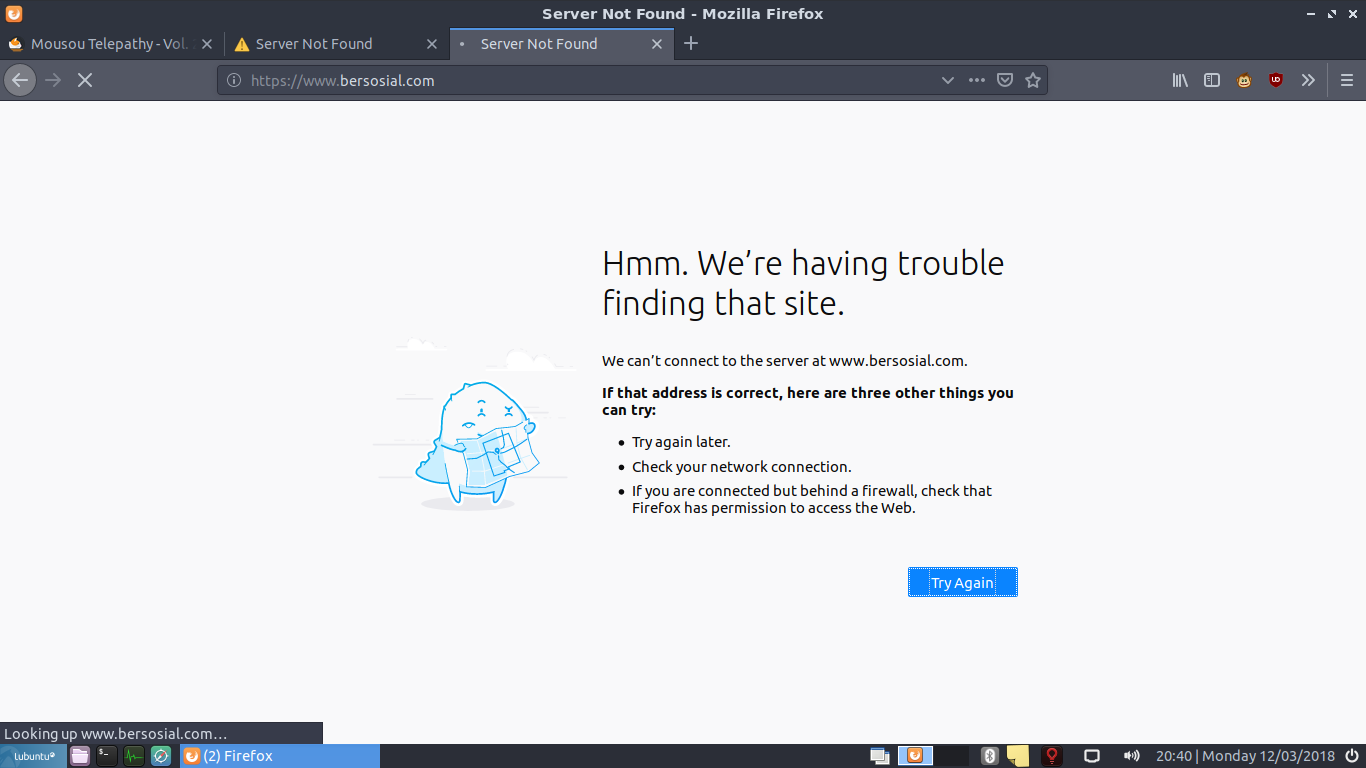
Task: Click show desktop windows icon in panel
Action: (x=880, y=756)
